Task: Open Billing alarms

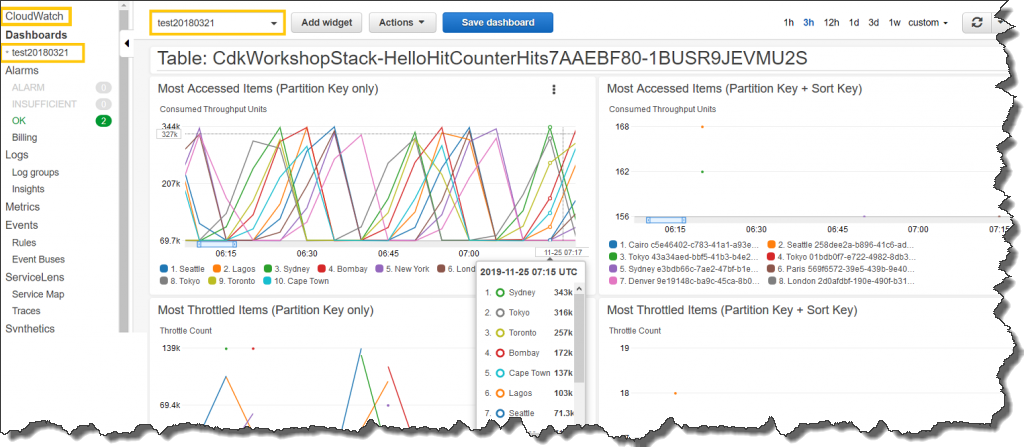Action: point(24,138)
